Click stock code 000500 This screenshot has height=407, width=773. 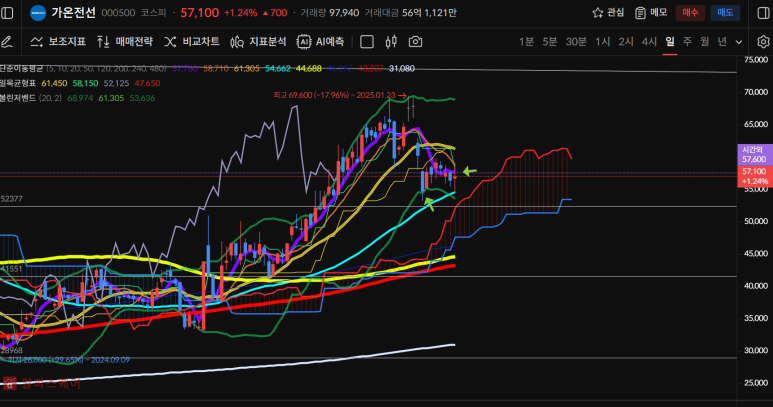(x=118, y=13)
